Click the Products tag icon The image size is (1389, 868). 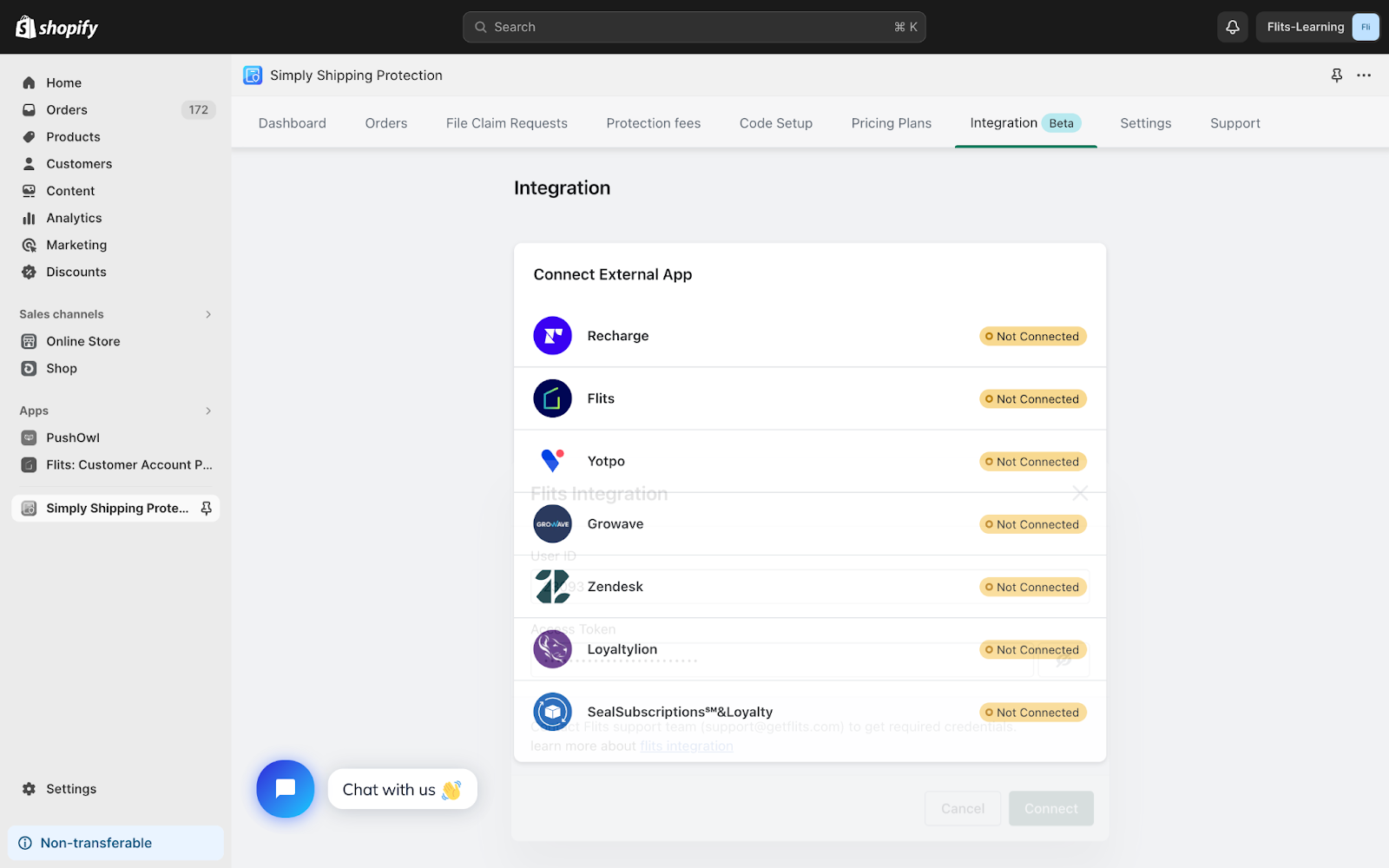point(29,136)
